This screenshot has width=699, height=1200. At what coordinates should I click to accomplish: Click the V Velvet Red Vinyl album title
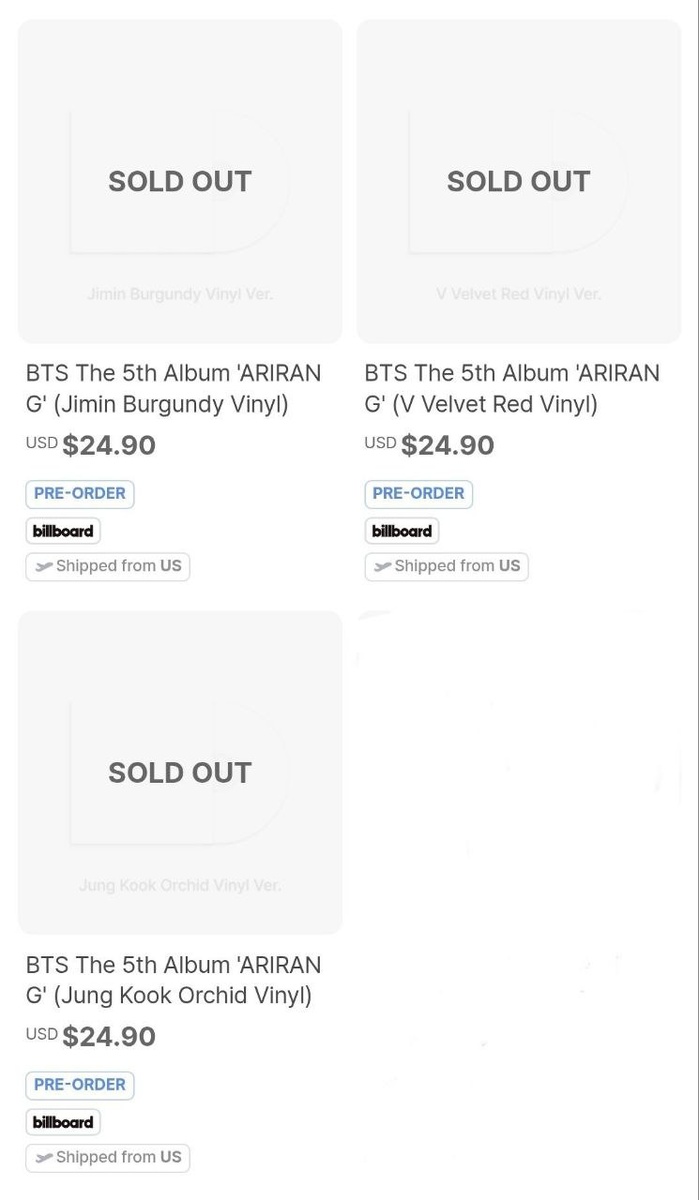pyautogui.click(x=511, y=388)
